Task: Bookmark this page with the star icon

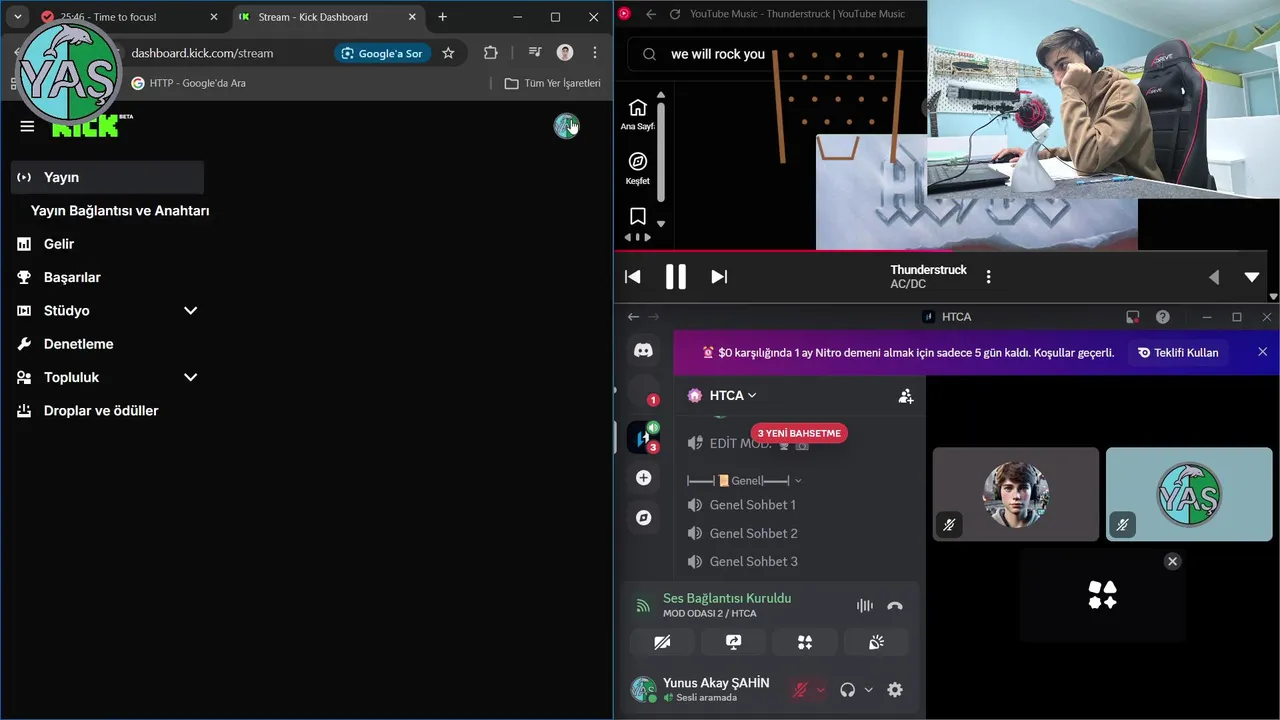Action: (448, 53)
